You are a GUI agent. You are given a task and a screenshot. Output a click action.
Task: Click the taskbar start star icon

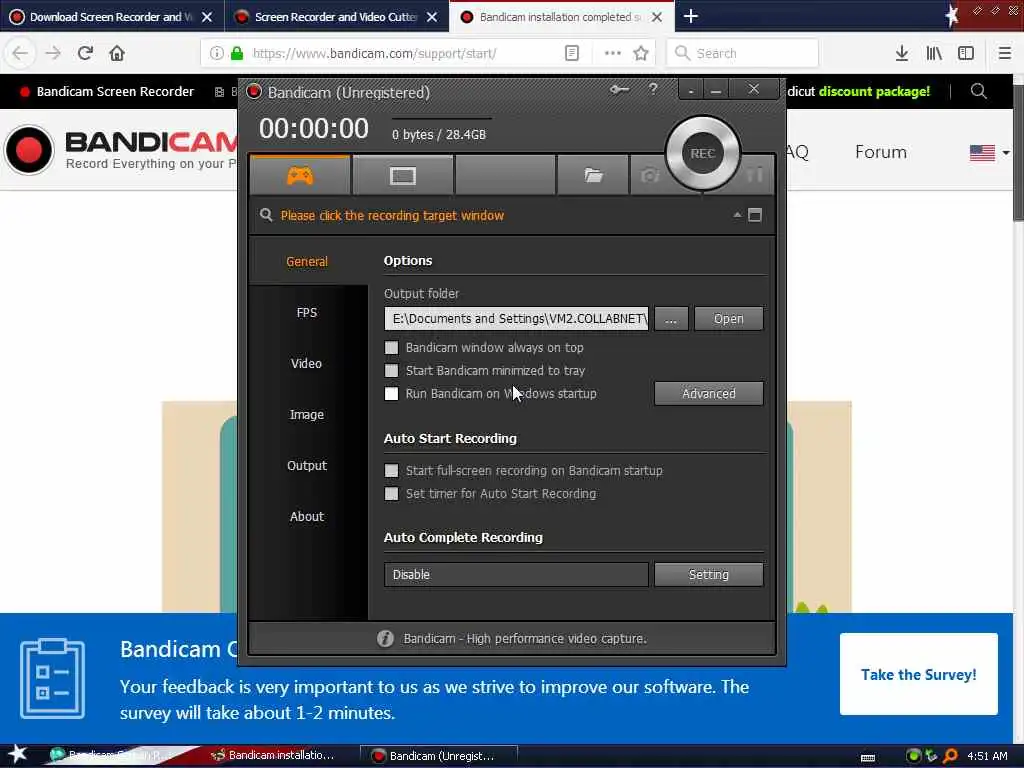[18, 754]
